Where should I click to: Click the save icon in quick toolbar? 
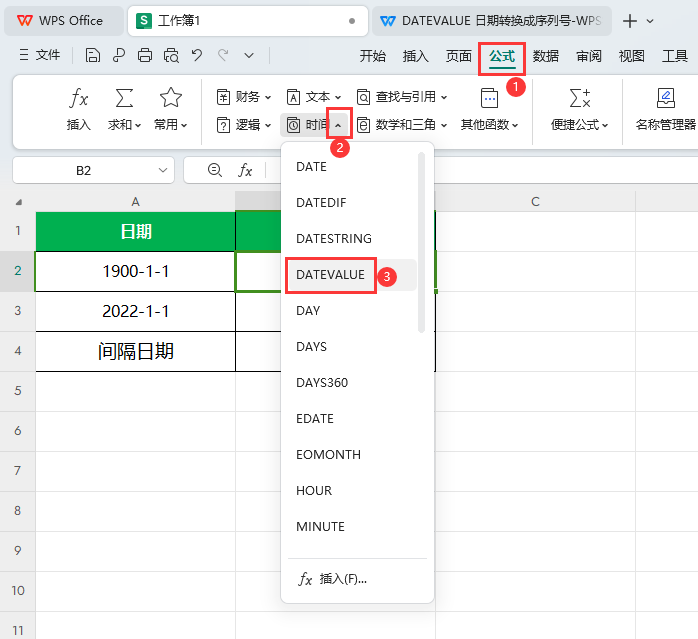(x=93, y=56)
